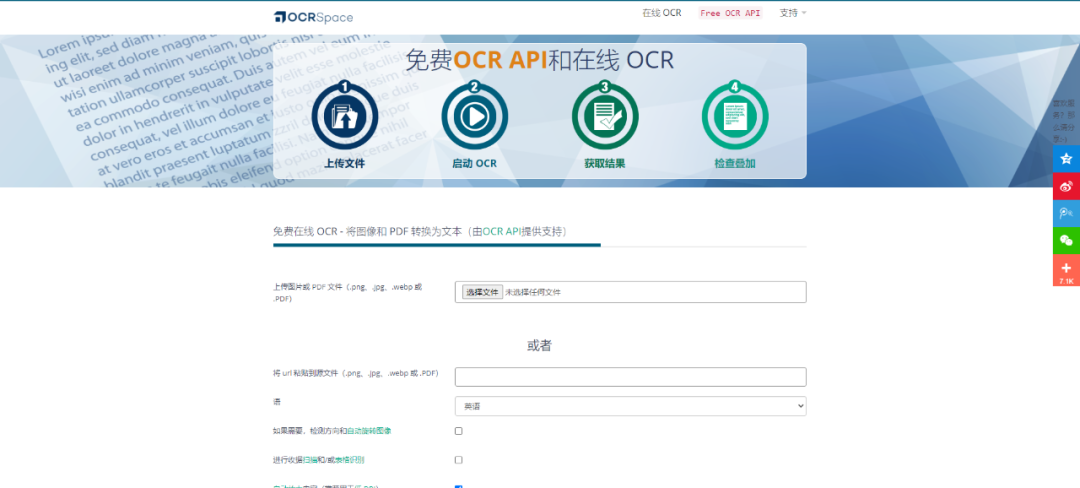1080x488 pixels.
Task: Enable the auto-rotate image checkbox
Action: click(459, 431)
